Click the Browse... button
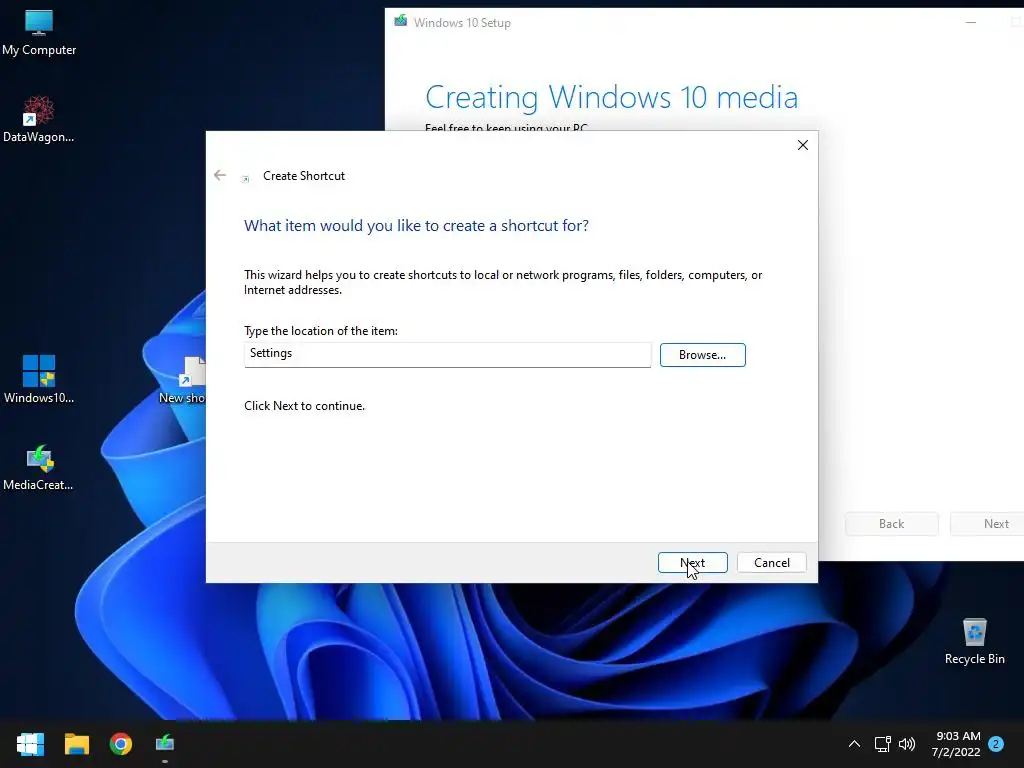The image size is (1024, 768). click(x=702, y=355)
